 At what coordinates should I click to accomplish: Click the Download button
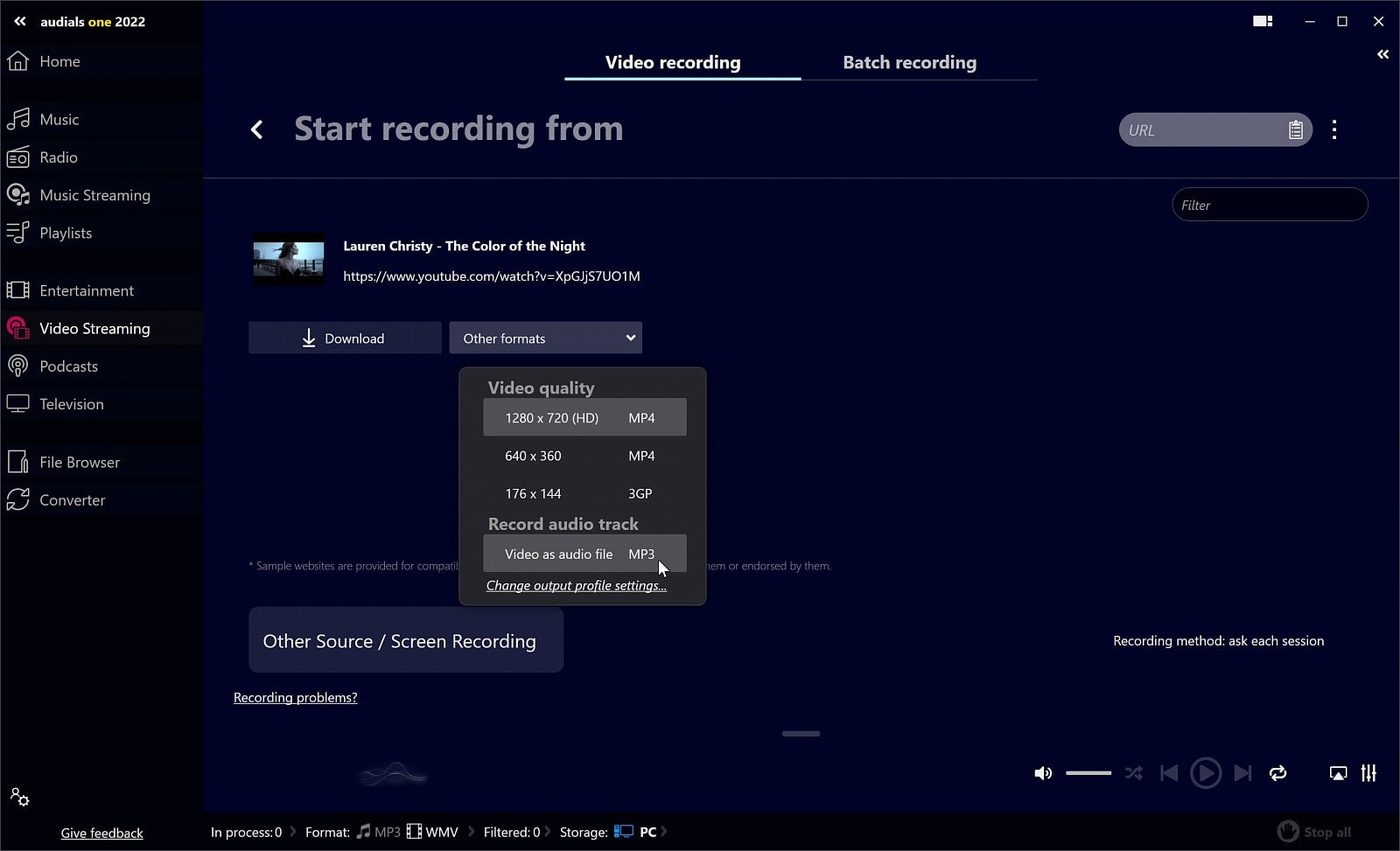[345, 338]
